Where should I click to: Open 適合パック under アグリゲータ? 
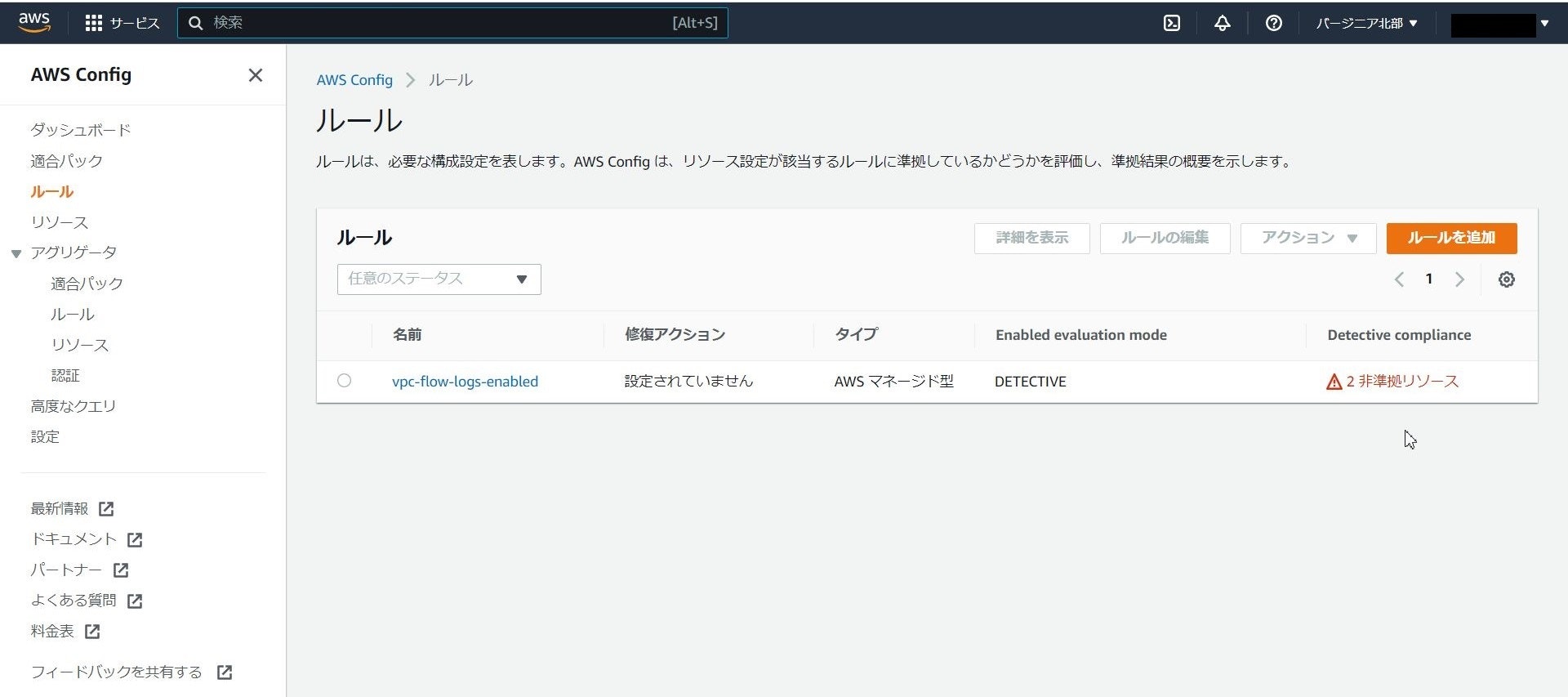pos(87,284)
